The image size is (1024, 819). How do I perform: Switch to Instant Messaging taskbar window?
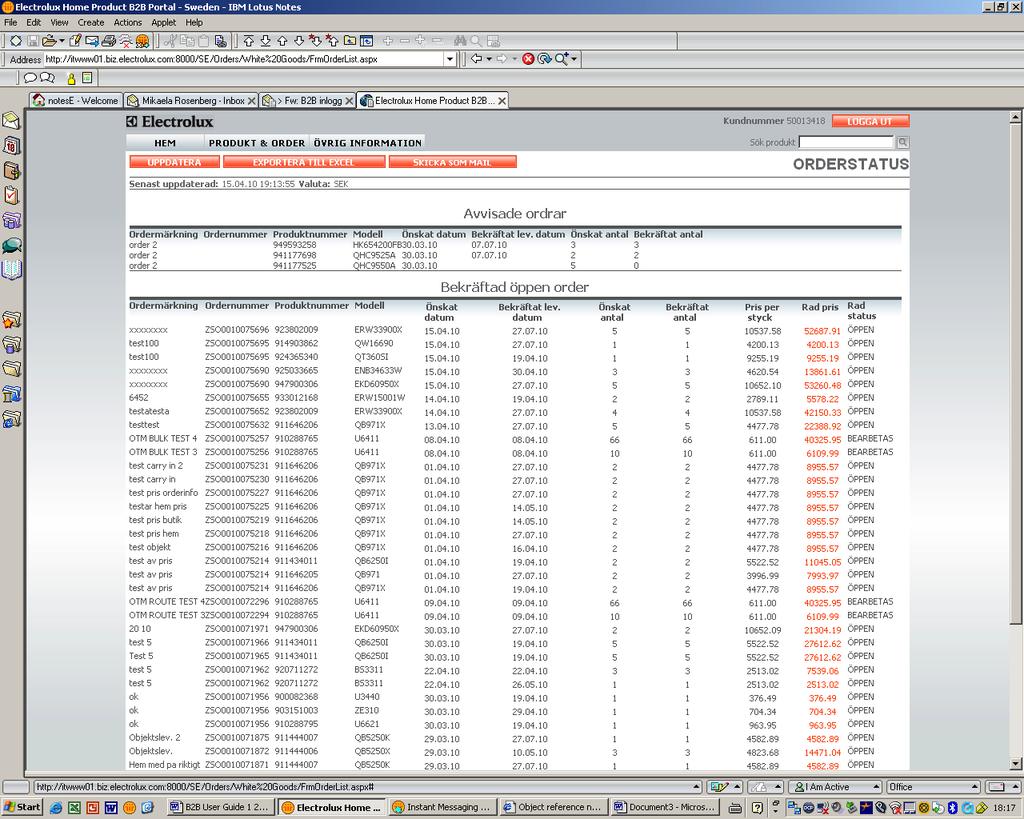(x=442, y=807)
